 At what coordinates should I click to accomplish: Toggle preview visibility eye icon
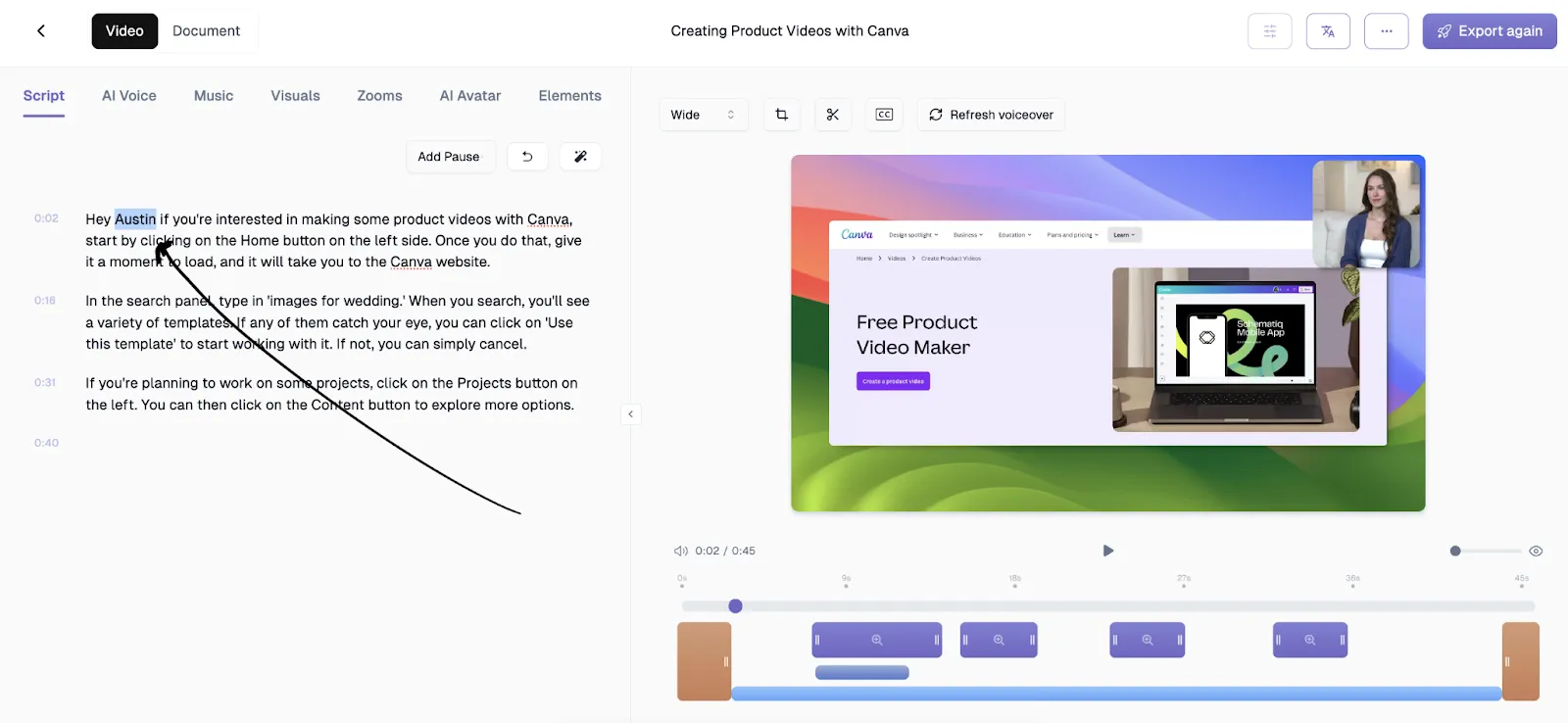[x=1536, y=551]
